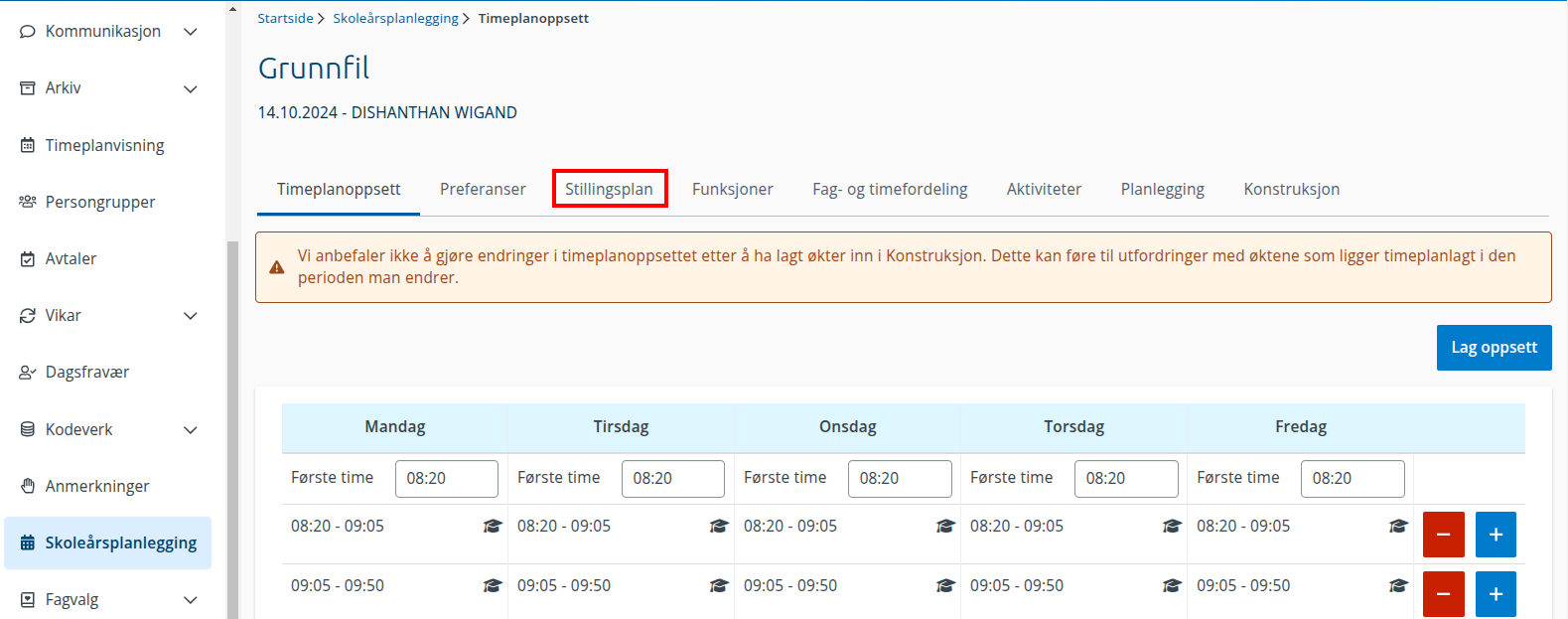Click Fredag Første time input field
The width and height of the screenshot is (1568, 619).
pos(1353,478)
